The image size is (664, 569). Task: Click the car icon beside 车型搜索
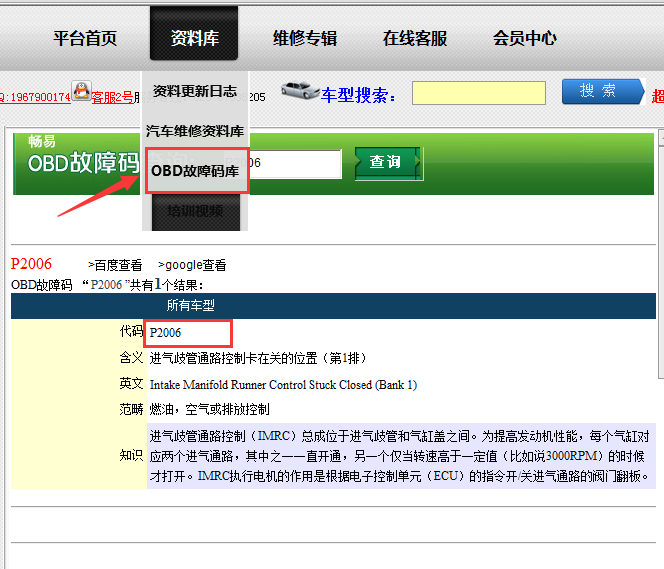300,90
